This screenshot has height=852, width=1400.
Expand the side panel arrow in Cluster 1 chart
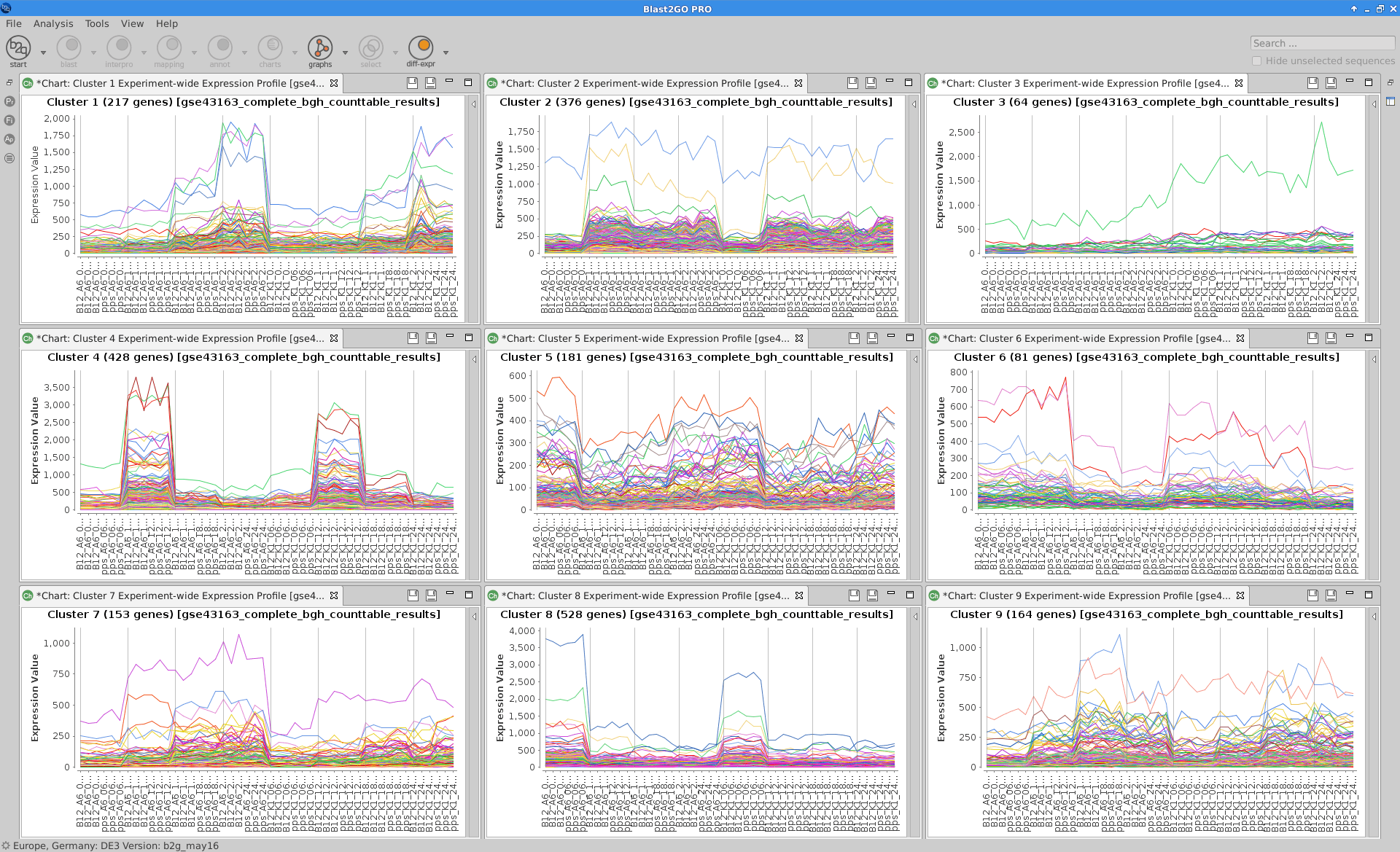(x=473, y=104)
